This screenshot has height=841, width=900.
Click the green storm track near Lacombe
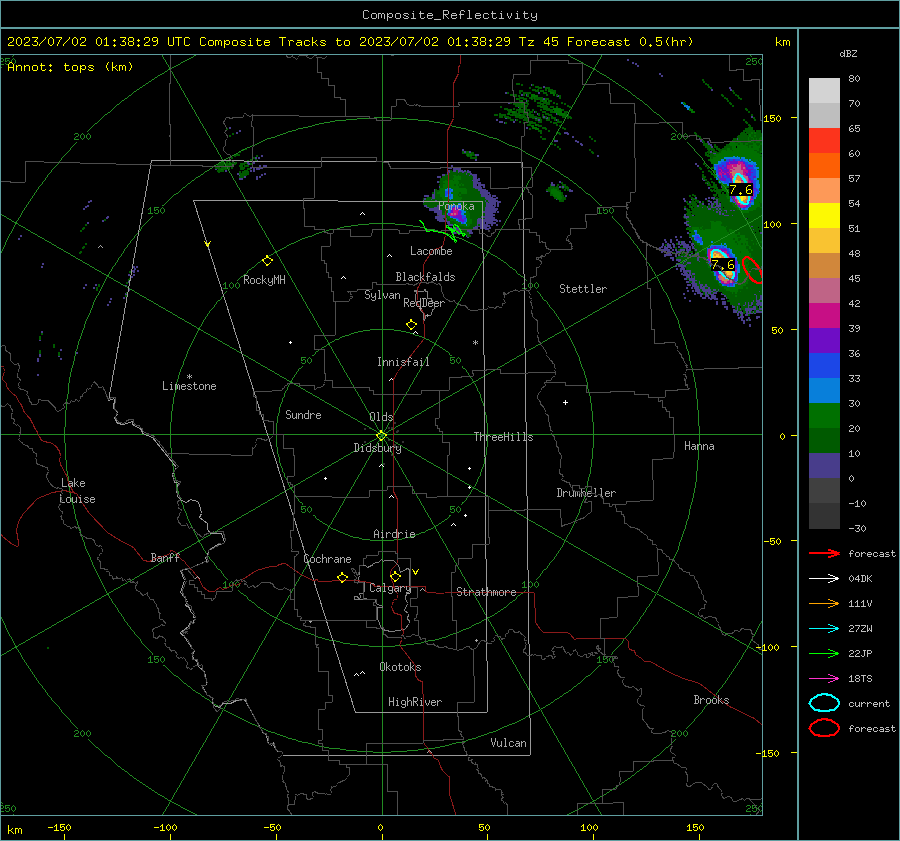point(443,231)
